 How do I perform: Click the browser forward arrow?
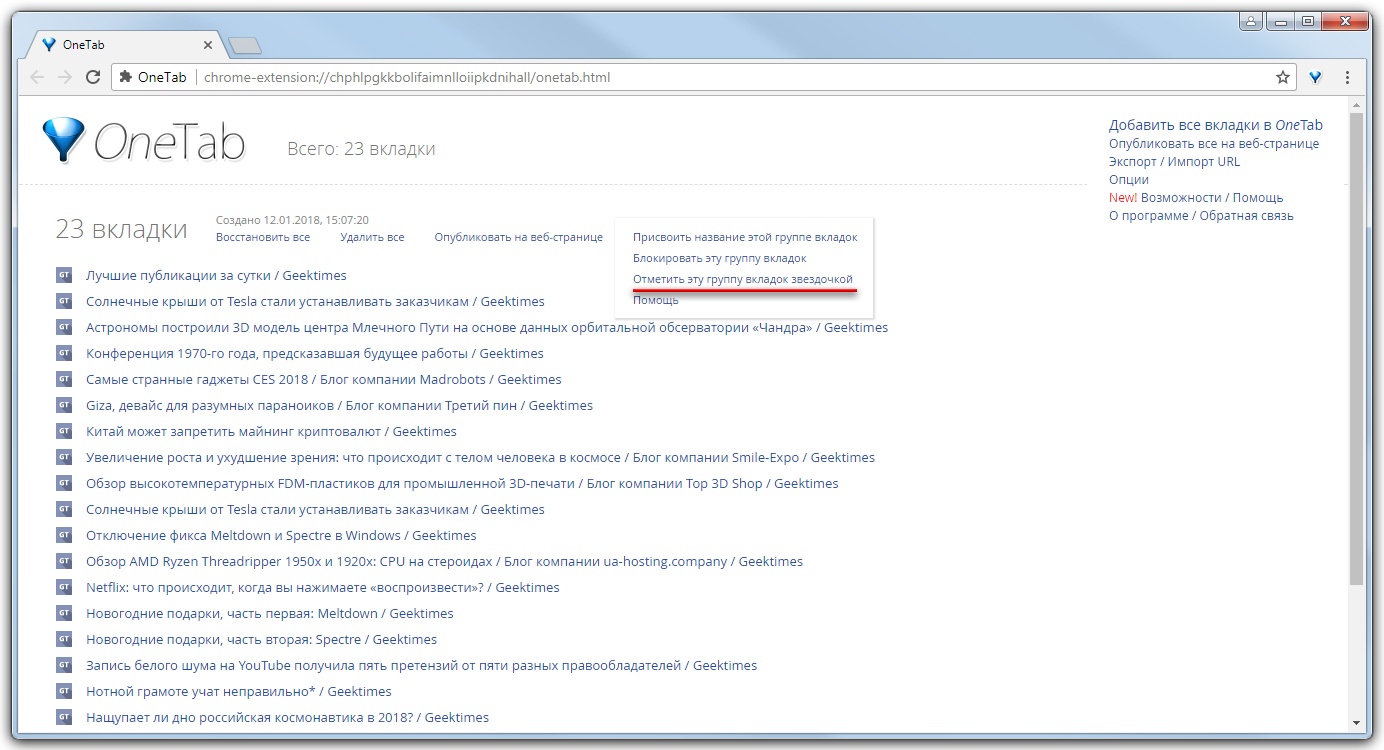(65, 77)
